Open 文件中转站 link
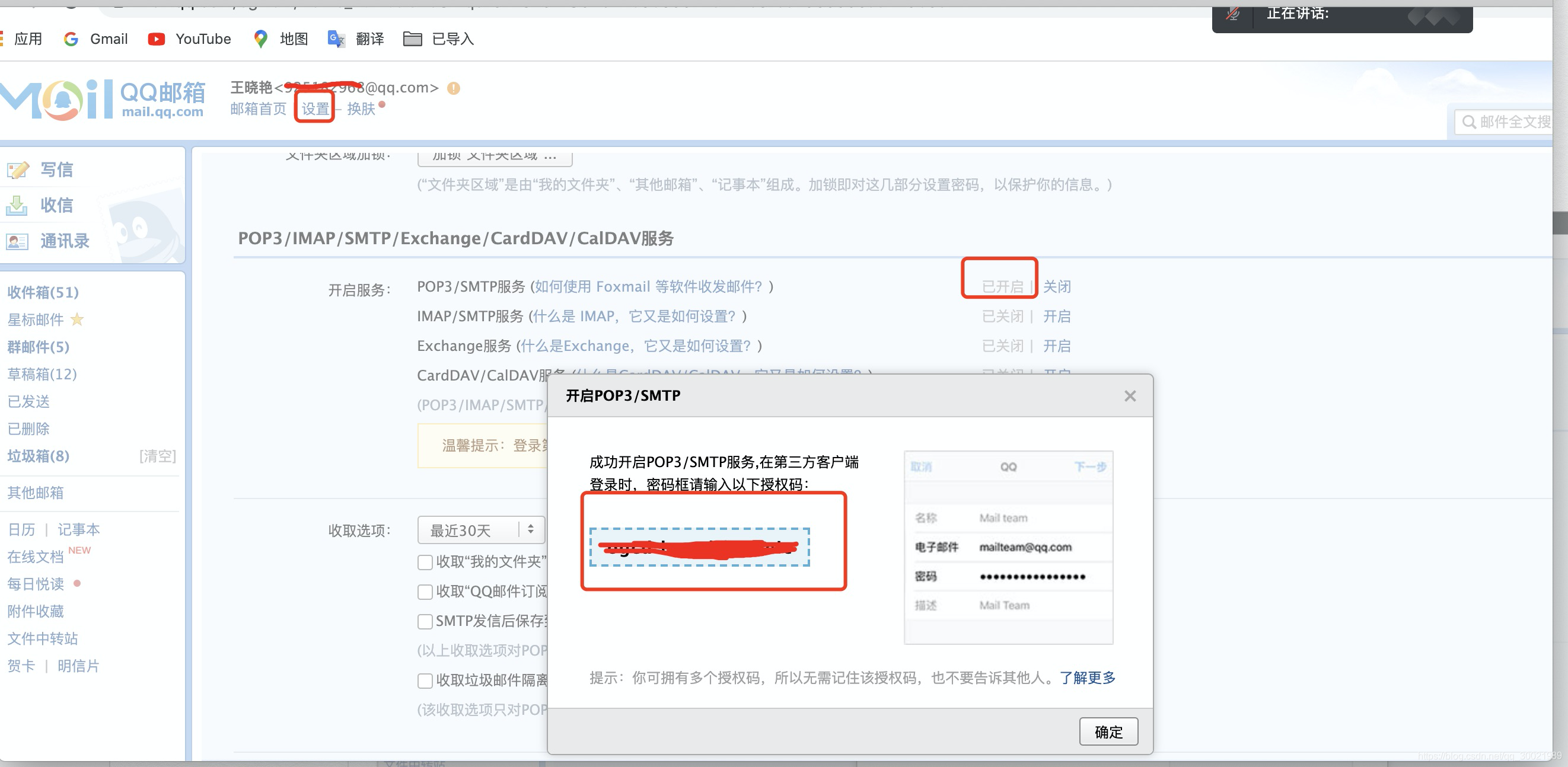Screen dimensions: 1568x767 click(x=43, y=638)
